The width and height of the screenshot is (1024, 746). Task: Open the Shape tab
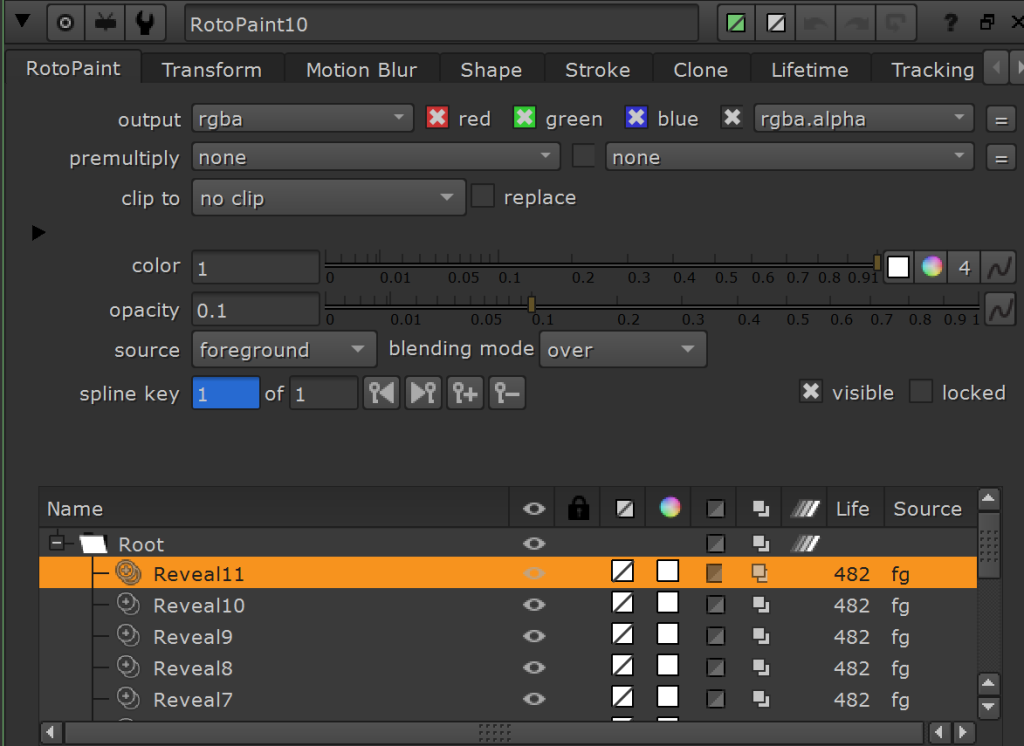click(491, 70)
